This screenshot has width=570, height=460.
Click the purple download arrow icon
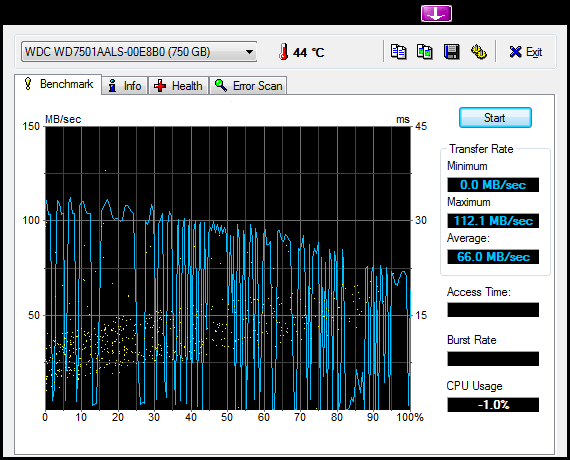pos(436,13)
